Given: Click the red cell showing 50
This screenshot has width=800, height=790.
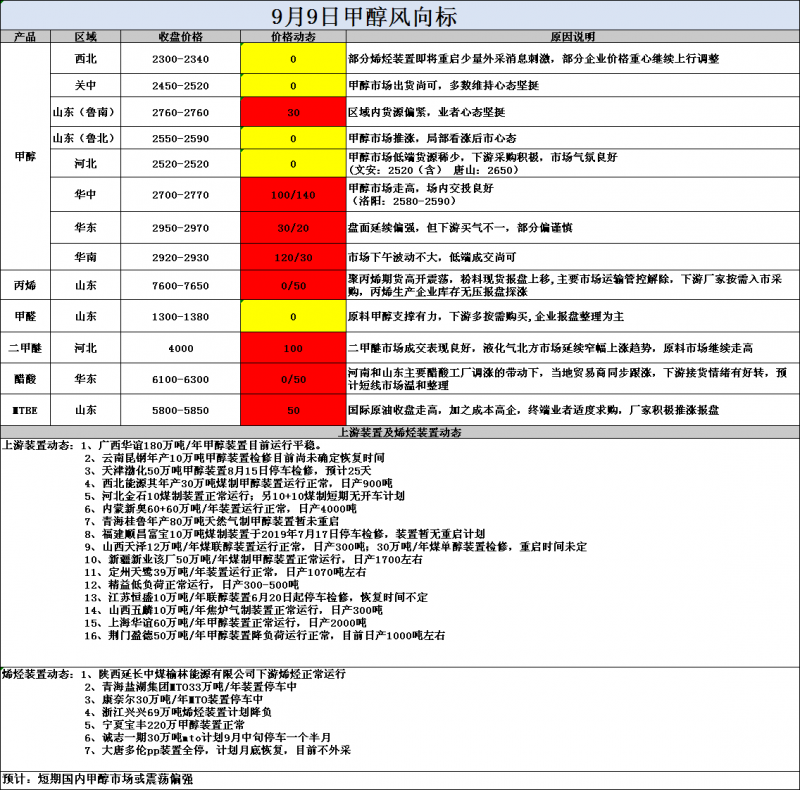Looking at the screenshot, I should click(293, 410).
